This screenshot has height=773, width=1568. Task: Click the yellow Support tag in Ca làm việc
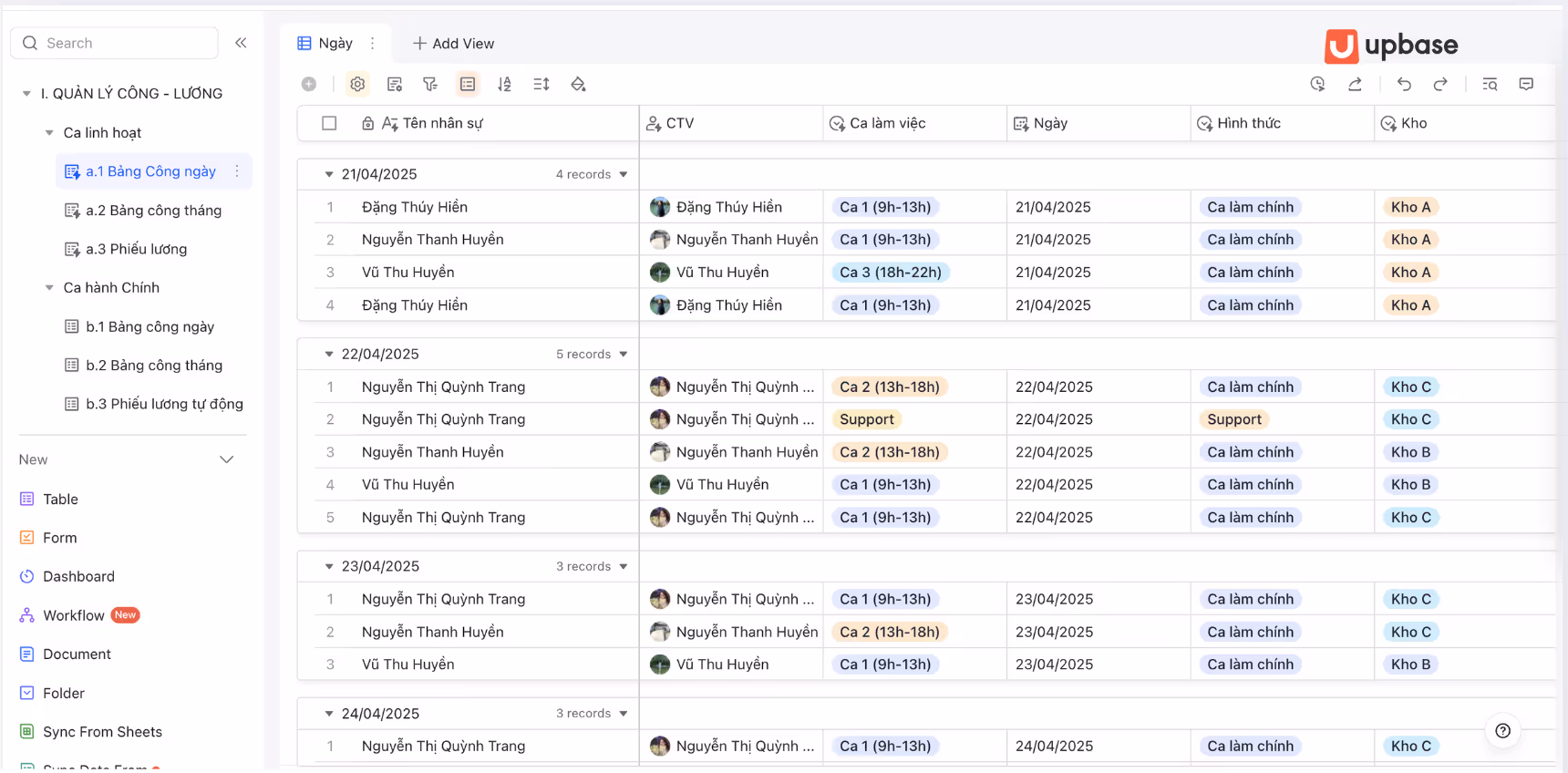(866, 419)
